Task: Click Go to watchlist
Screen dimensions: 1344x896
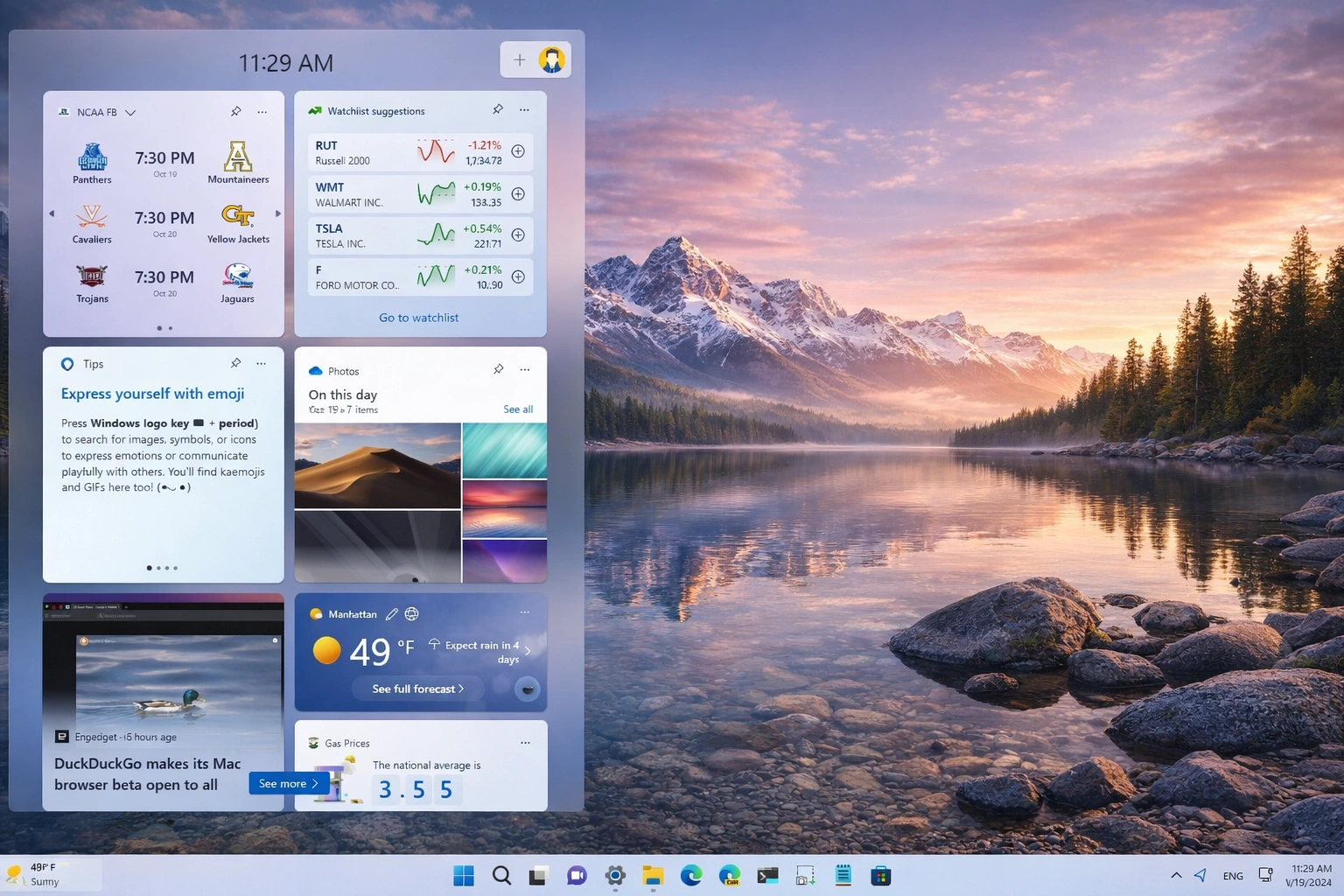Action: click(x=418, y=317)
